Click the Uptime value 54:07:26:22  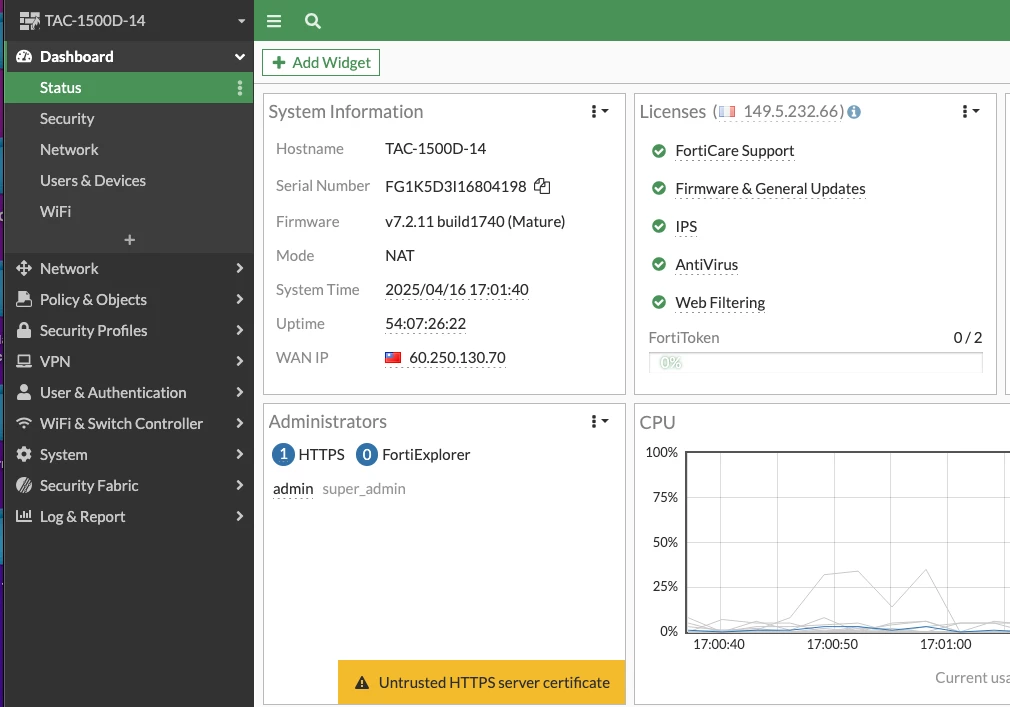coord(425,324)
